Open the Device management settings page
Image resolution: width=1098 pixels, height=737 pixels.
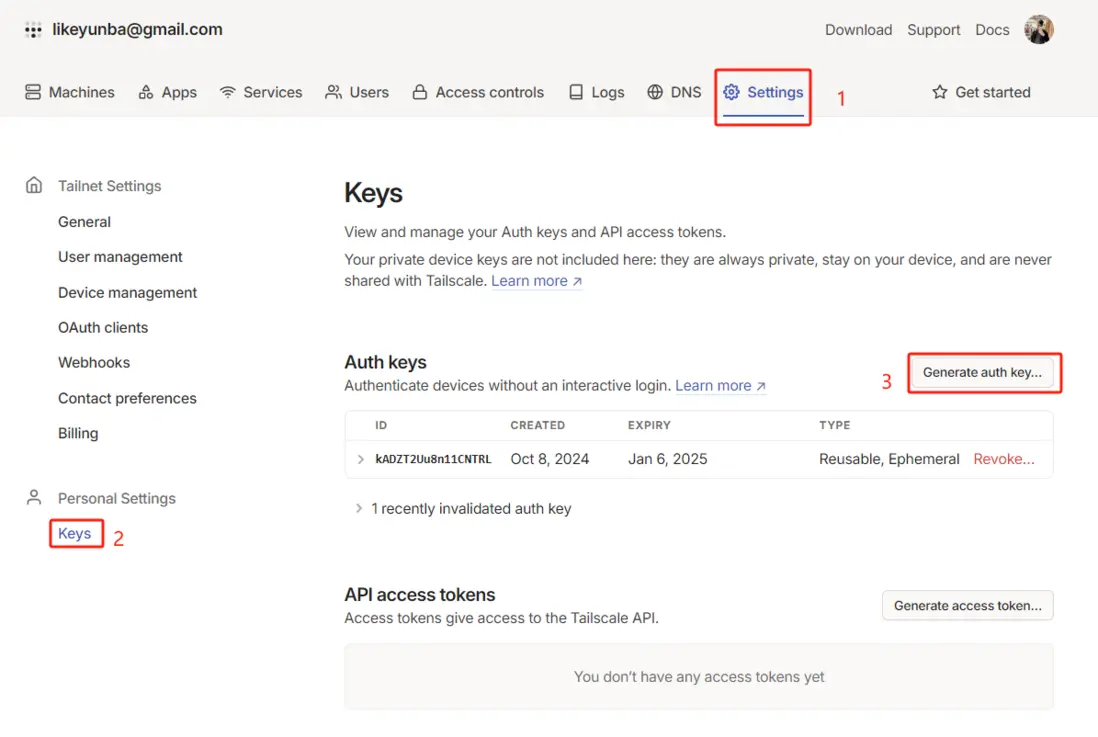127,292
